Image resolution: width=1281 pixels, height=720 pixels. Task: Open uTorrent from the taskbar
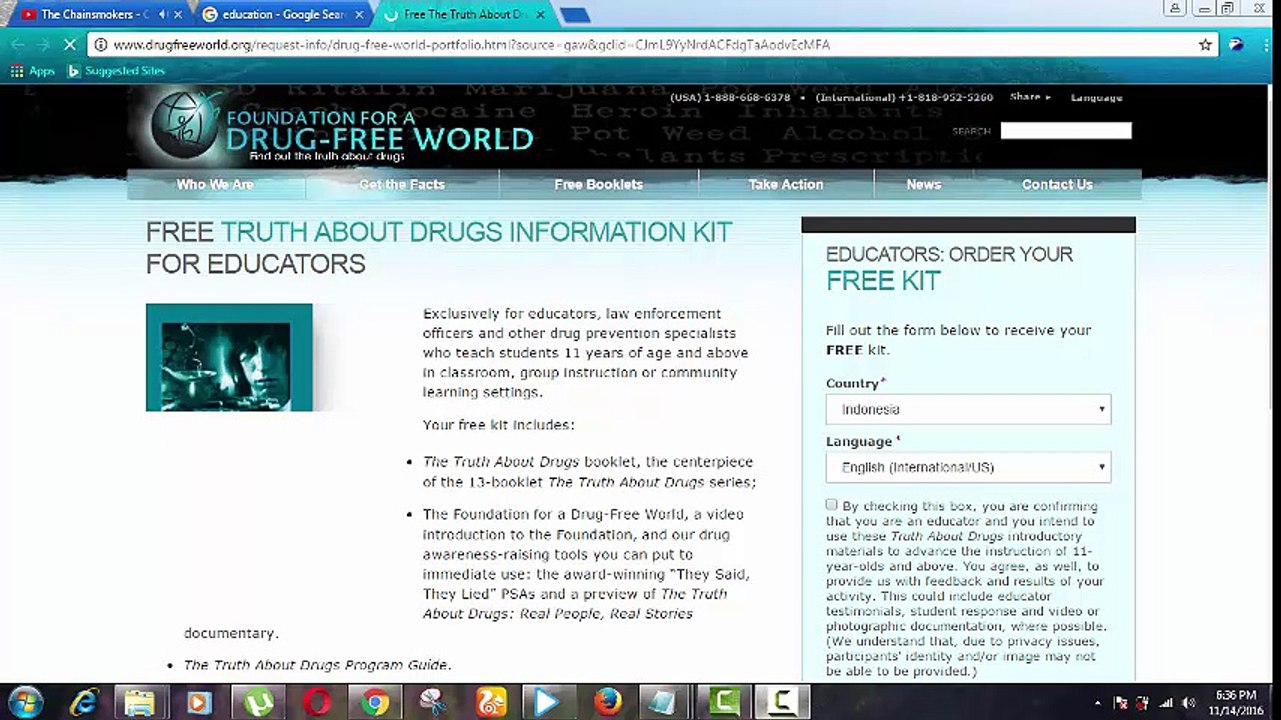[258, 702]
